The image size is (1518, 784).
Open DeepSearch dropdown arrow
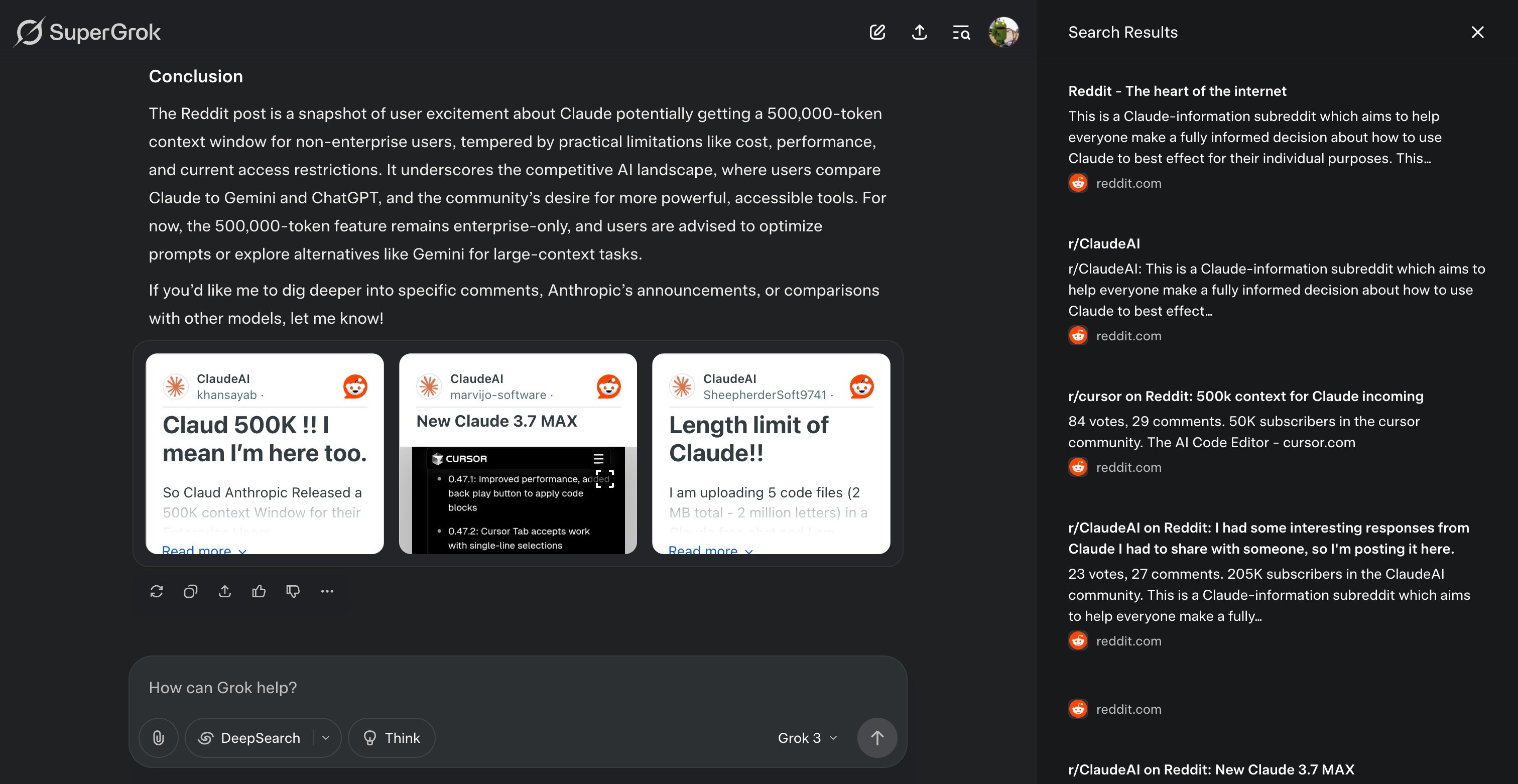click(326, 737)
